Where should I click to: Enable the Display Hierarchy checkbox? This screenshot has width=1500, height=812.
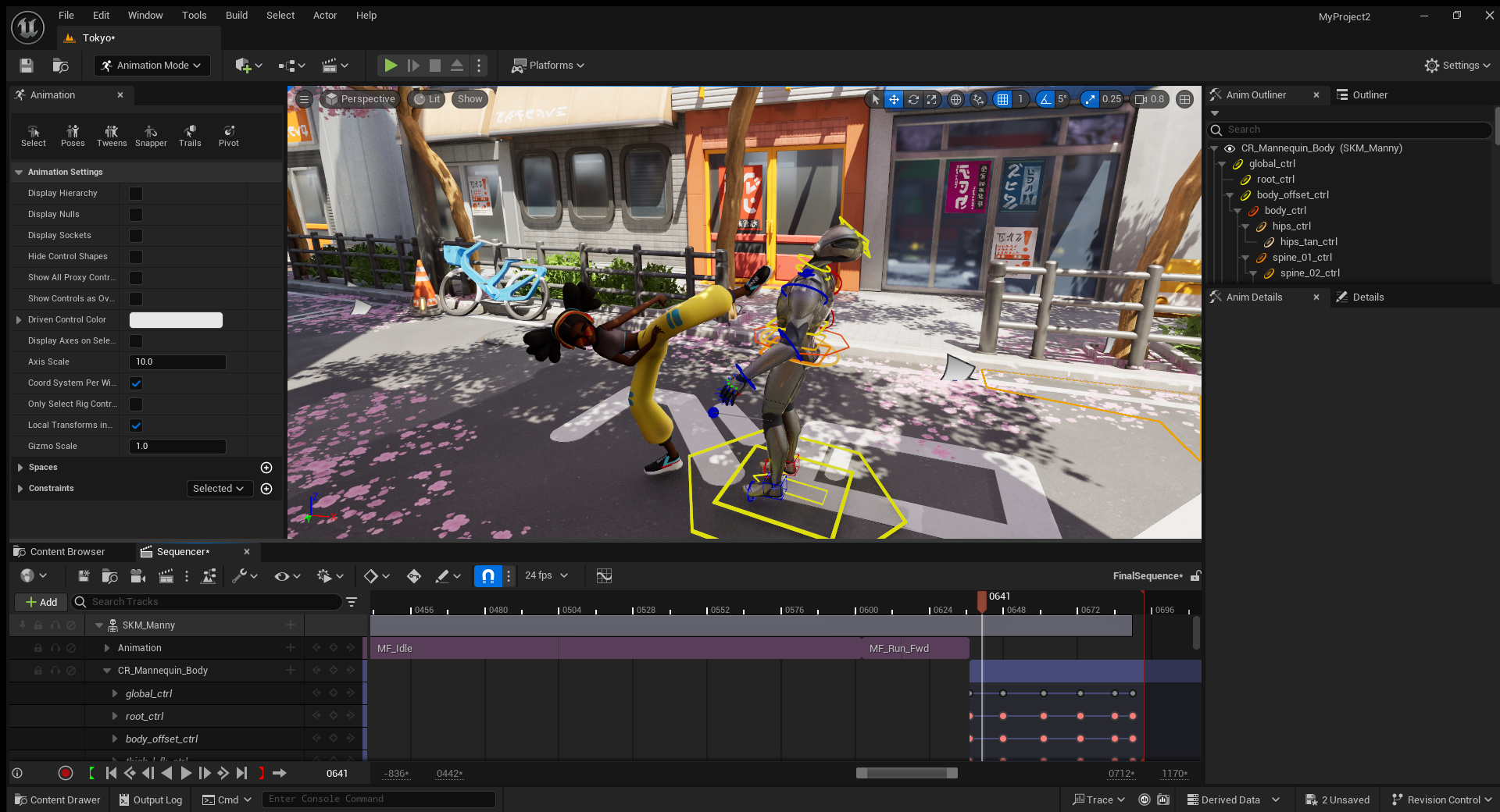pos(136,194)
